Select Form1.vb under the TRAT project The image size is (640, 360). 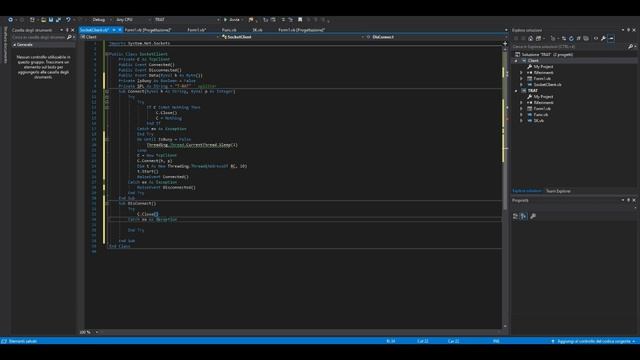pyautogui.click(x=542, y=109)
